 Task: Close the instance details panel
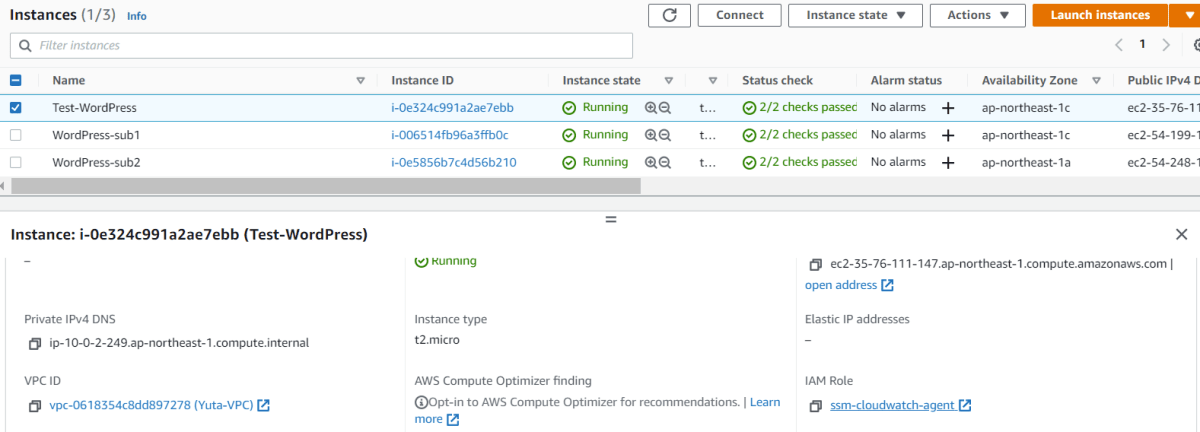click(x=1181, y=234)
